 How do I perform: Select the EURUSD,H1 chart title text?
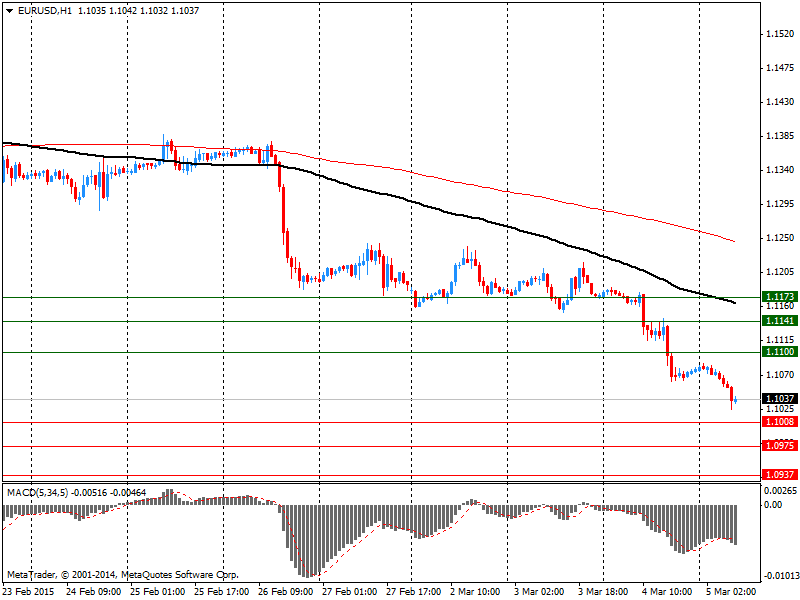tap(44, 10)
